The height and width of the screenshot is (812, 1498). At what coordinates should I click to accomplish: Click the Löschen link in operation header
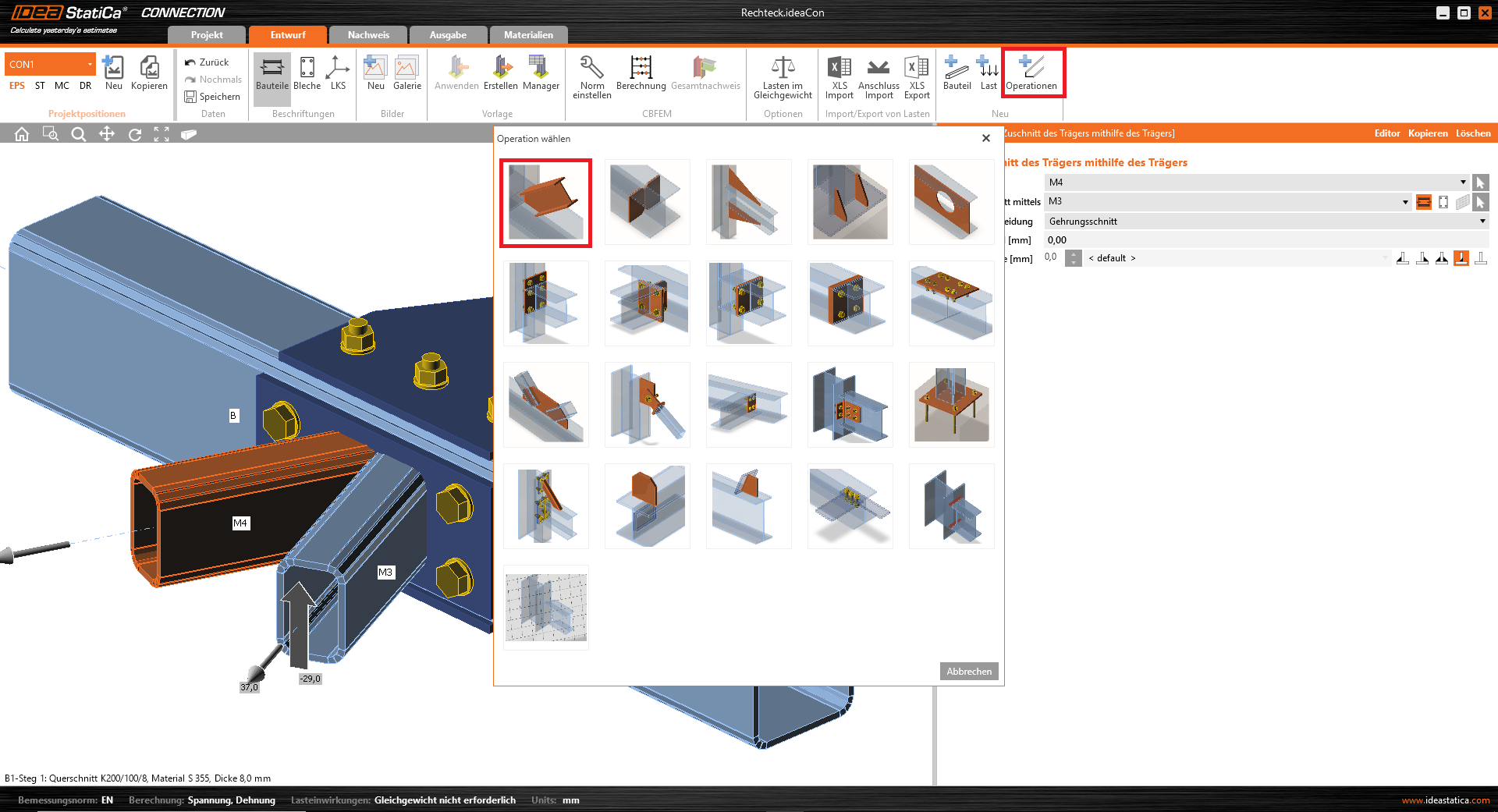[x=1472, y=133]
